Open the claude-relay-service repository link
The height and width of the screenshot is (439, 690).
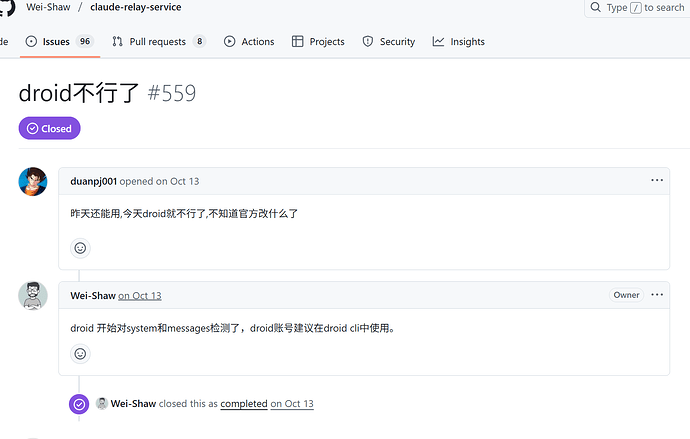click(x=136, y=7)
